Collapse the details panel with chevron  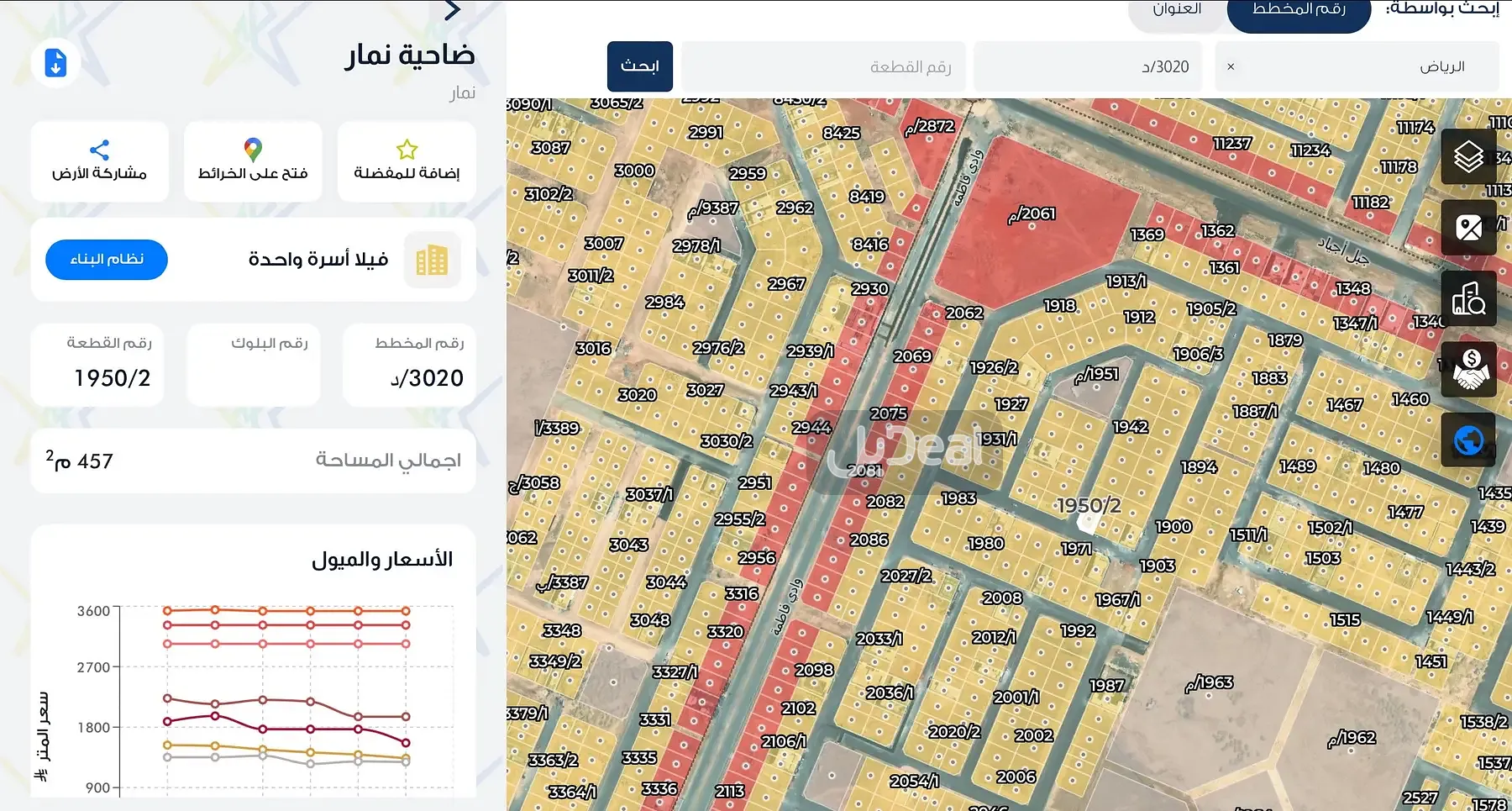pyautogui.click(x=453, y=10)
